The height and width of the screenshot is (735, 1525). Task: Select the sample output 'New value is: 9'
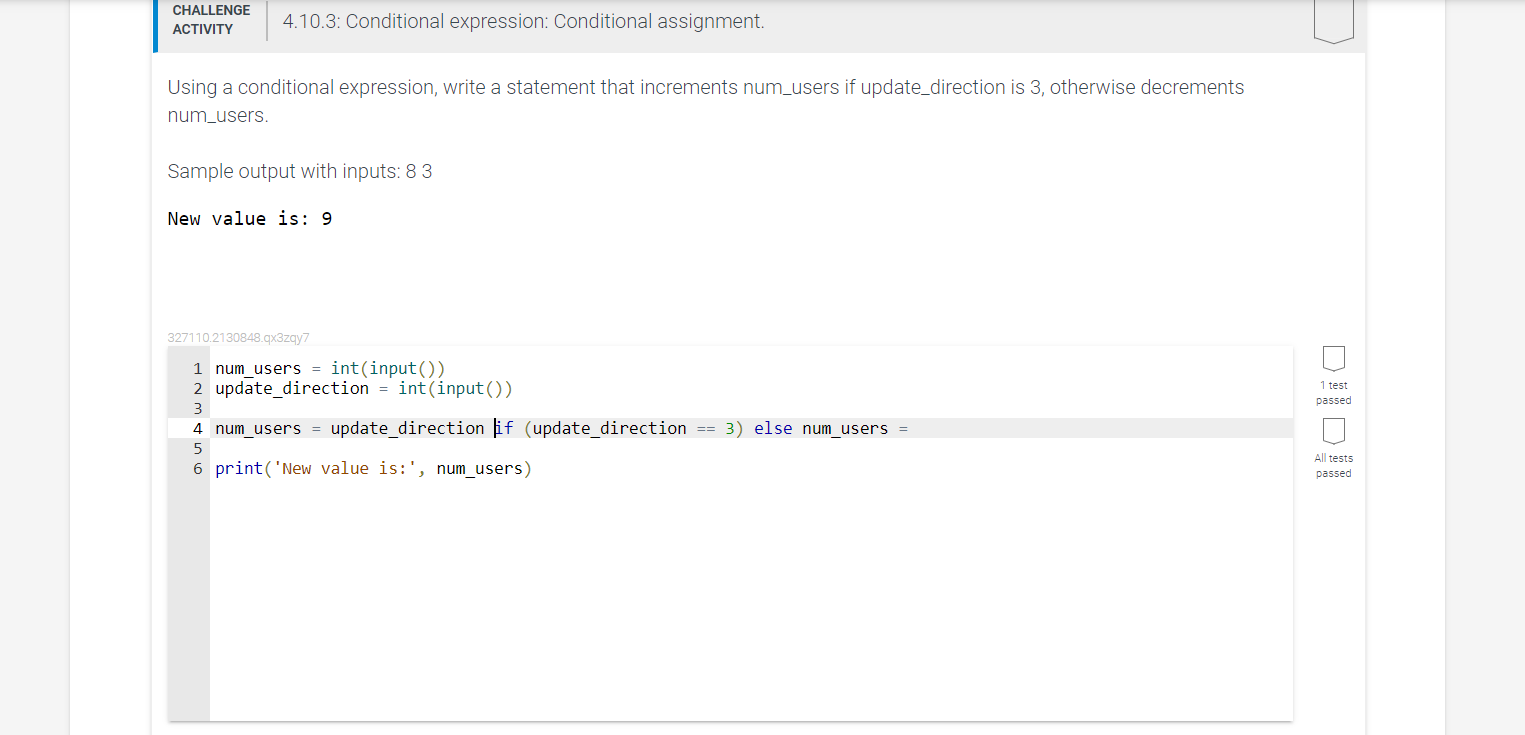click(250, 218)
